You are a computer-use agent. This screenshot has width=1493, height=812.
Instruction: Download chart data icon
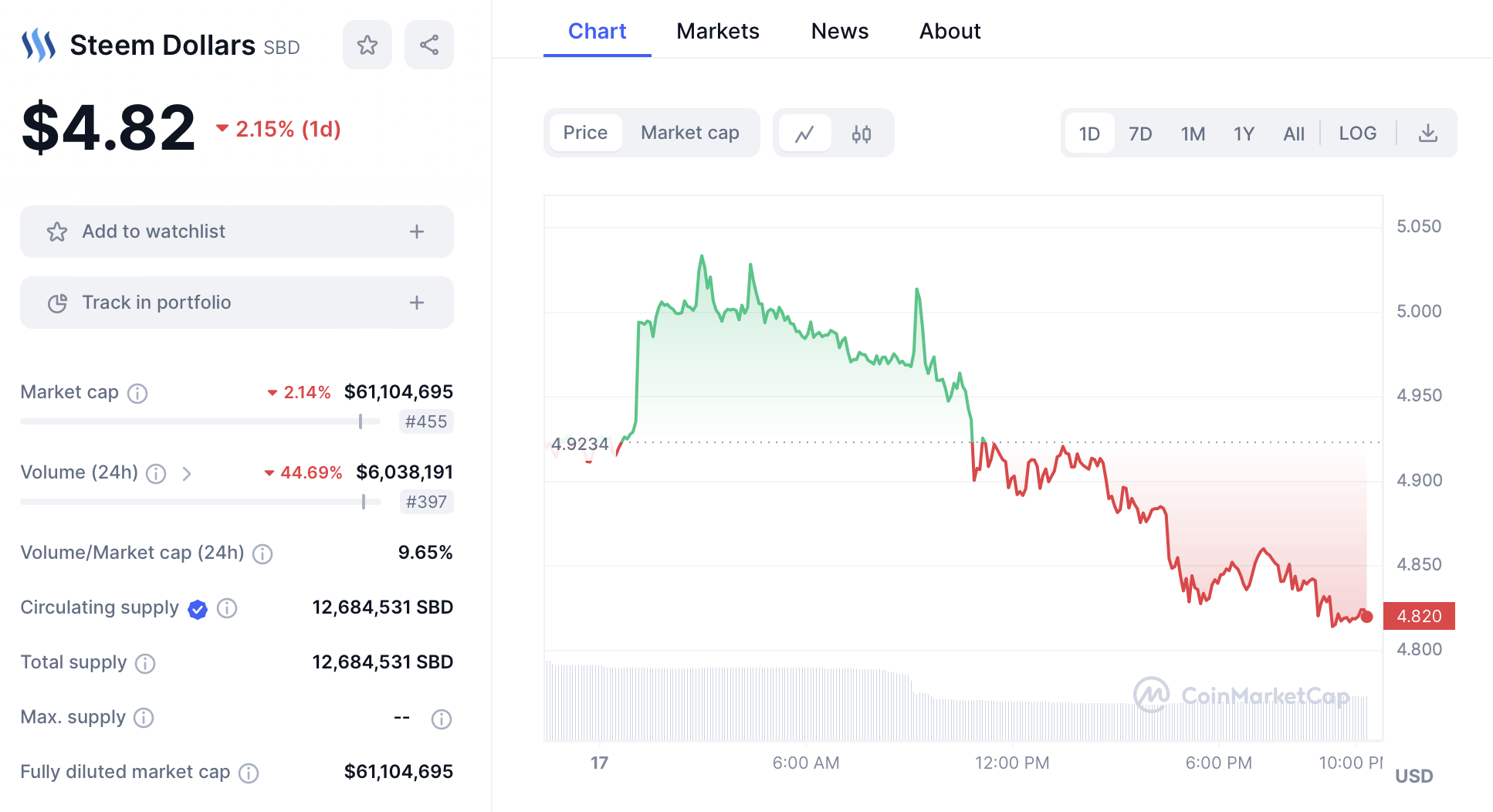[1427, 134]
